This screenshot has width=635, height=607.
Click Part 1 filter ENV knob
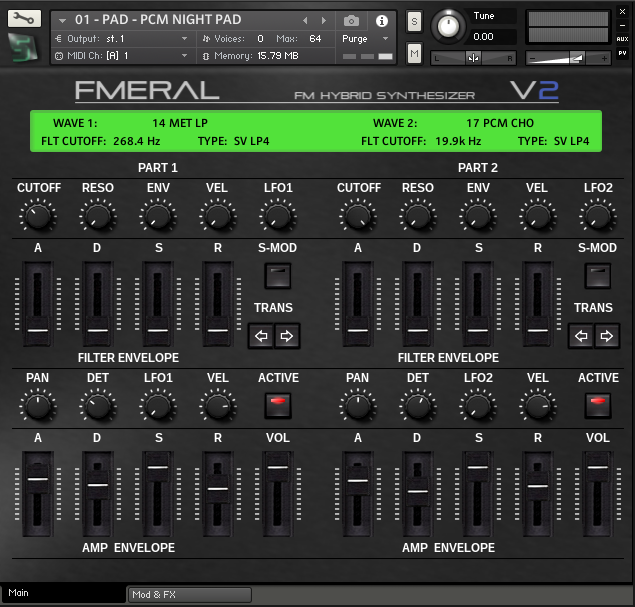pyautogui.click(x=158, y=216)
